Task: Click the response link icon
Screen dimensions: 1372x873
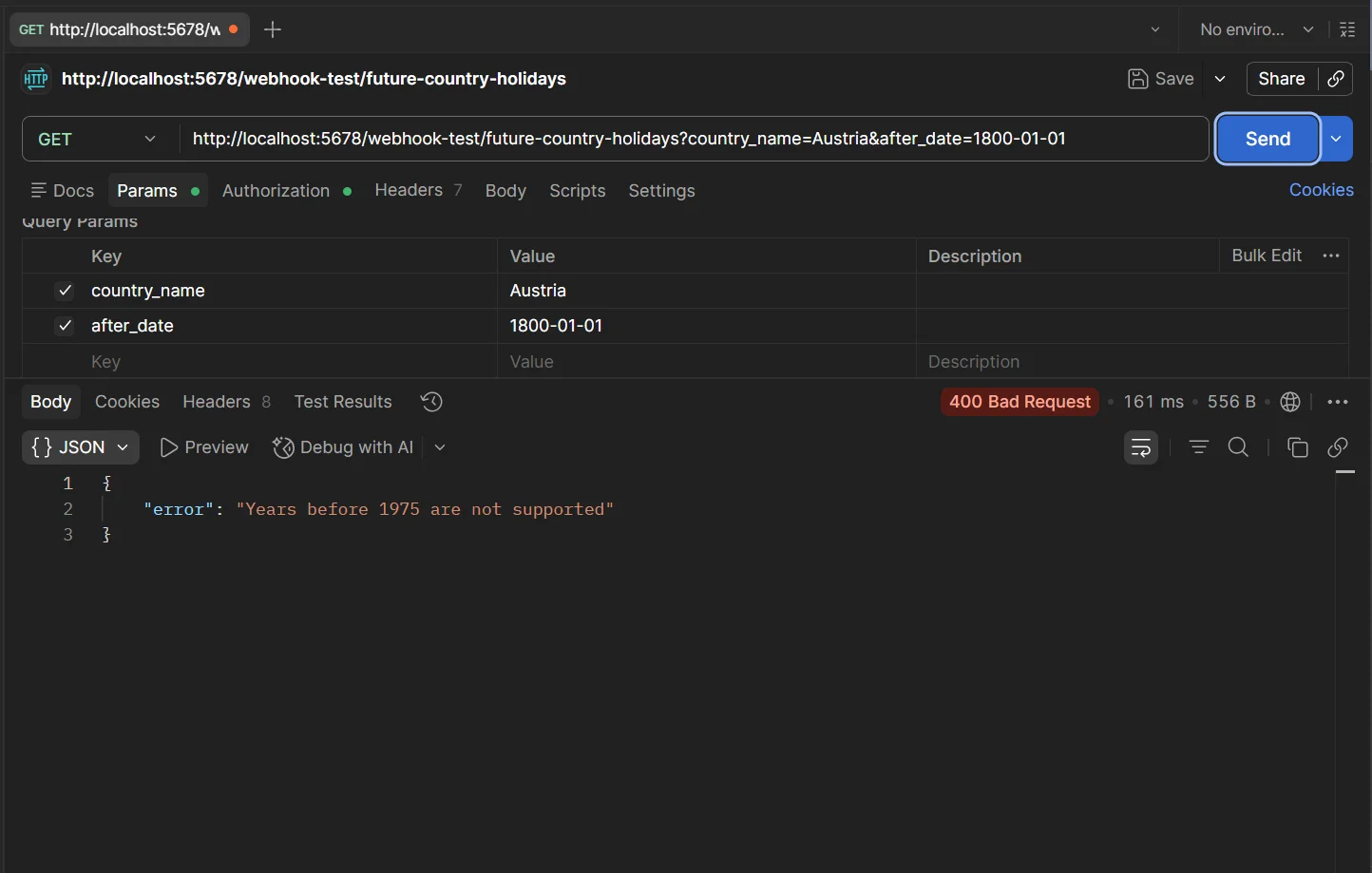Action: coord(1338,447)
